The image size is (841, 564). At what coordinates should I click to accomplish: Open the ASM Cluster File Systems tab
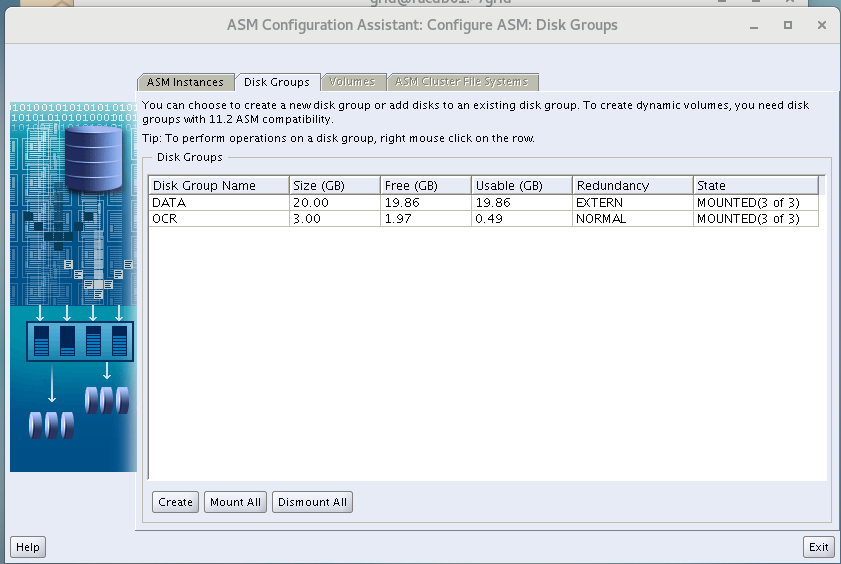(x=462, y=82)
